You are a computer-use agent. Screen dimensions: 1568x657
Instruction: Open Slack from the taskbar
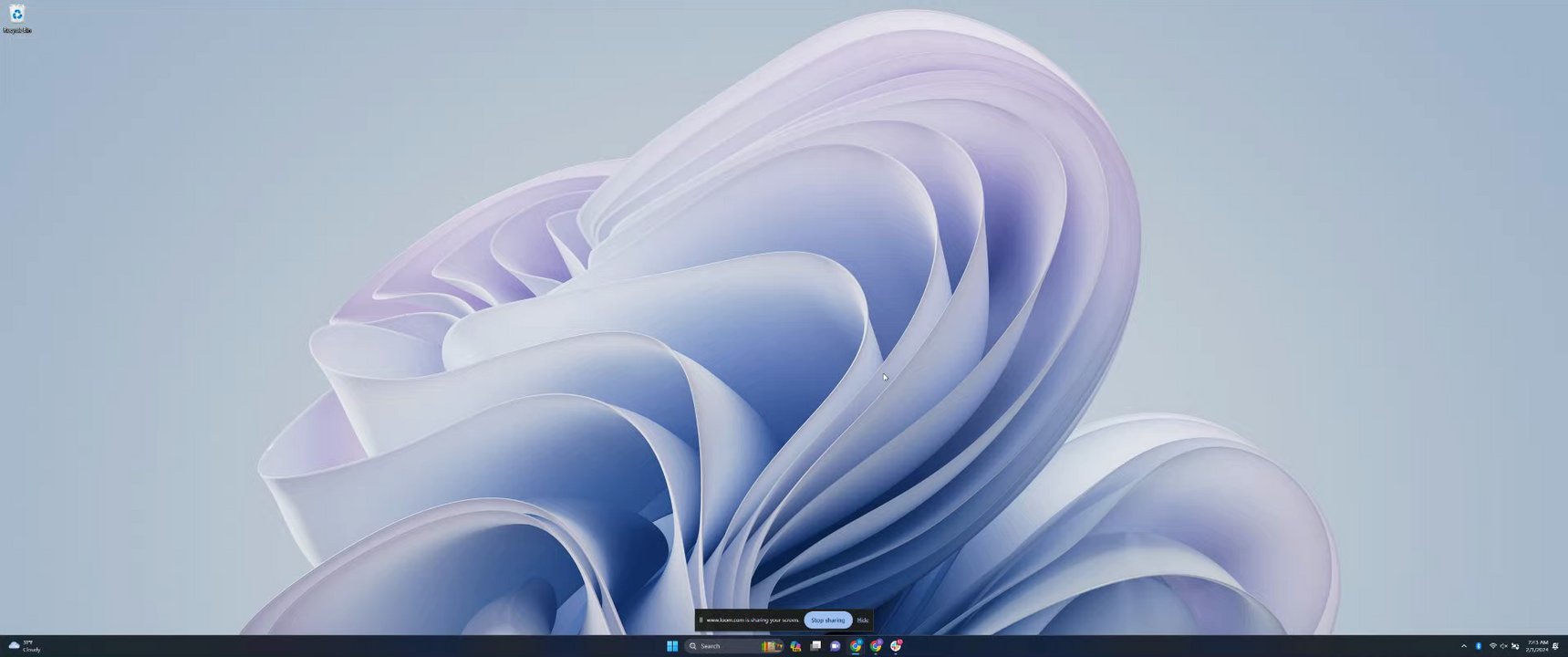pos(896,646)
